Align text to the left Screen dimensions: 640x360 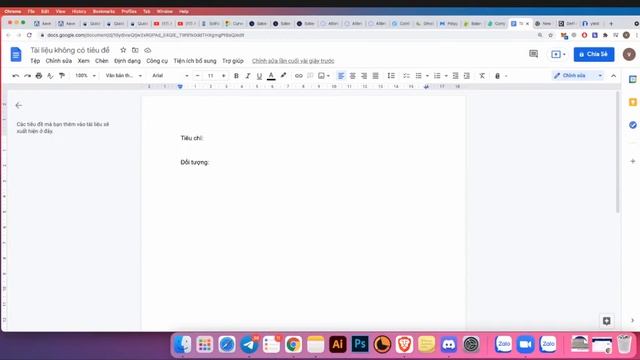pos(341,76)
